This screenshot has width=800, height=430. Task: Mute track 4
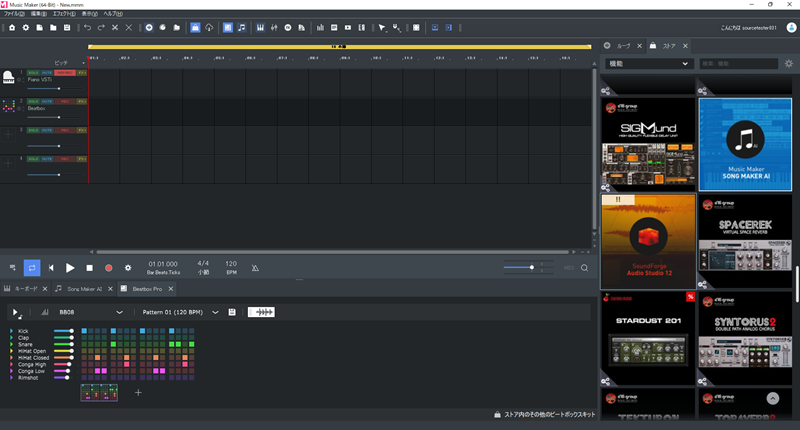pyautogui.click(x=47, y=159)
